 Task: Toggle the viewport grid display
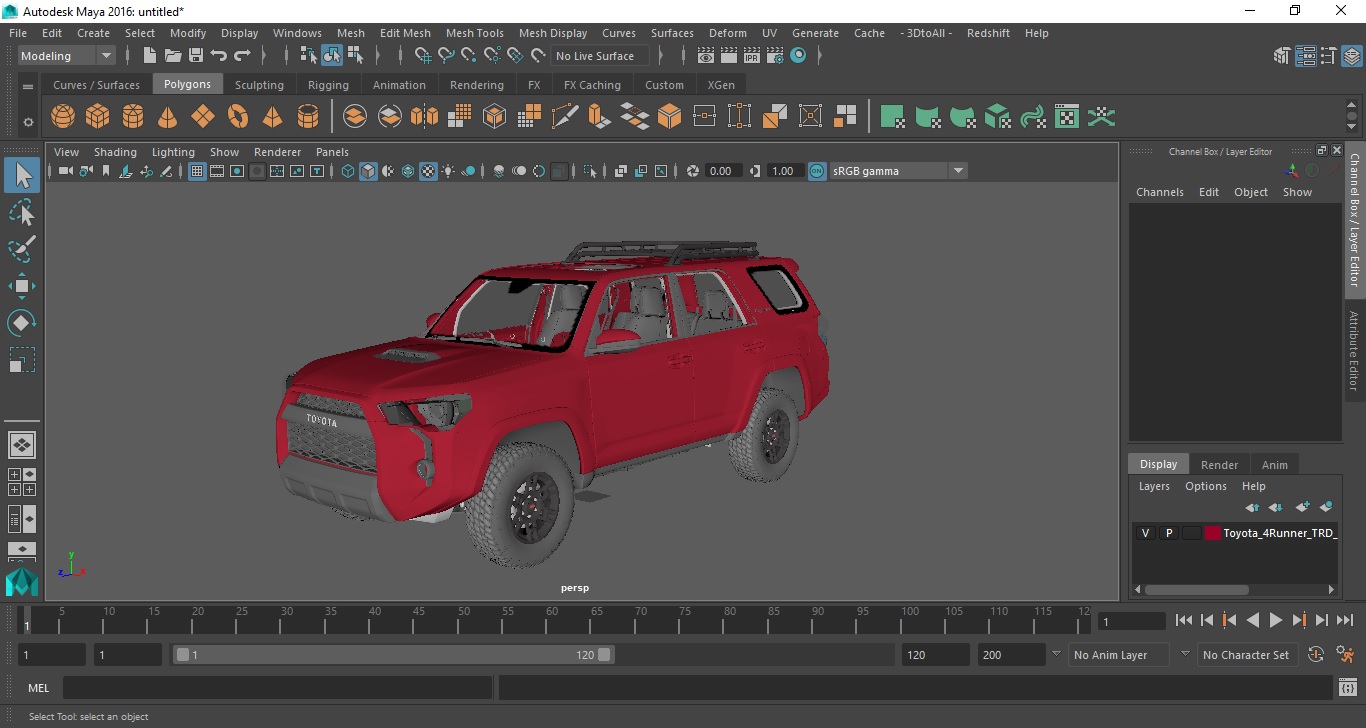pos(197,171)
